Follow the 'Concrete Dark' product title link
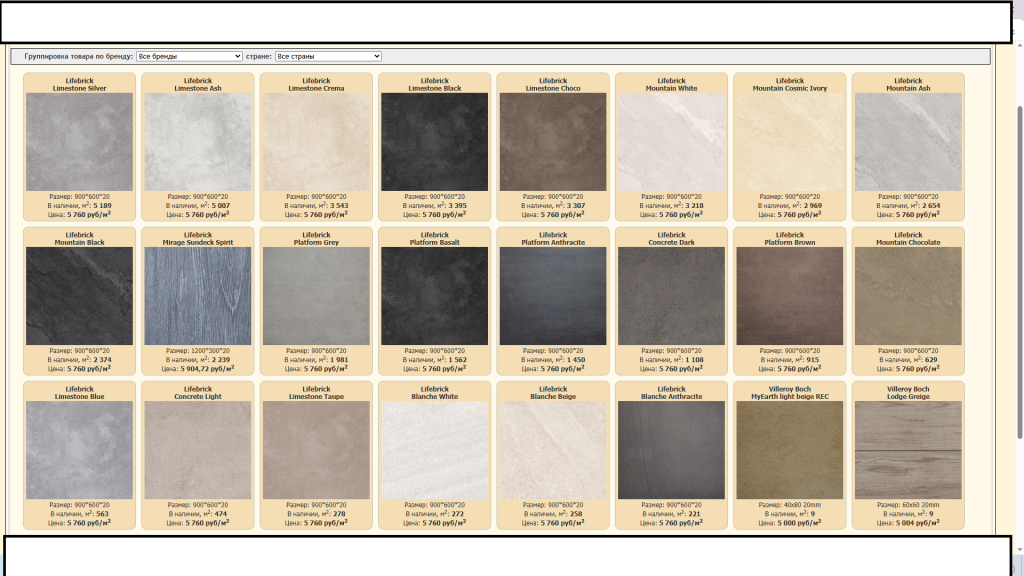This screenshot has width=1024, height=576. coord(672,242)
